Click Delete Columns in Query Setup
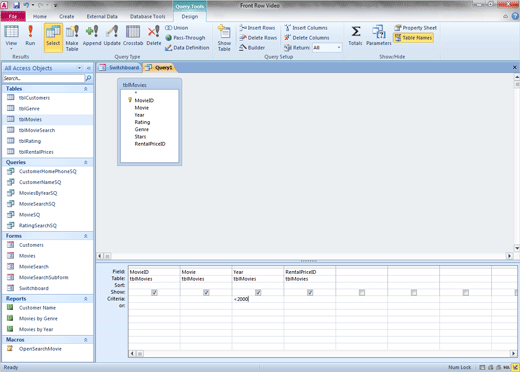Screen dimensions: 520x372 tap(307, 38)
